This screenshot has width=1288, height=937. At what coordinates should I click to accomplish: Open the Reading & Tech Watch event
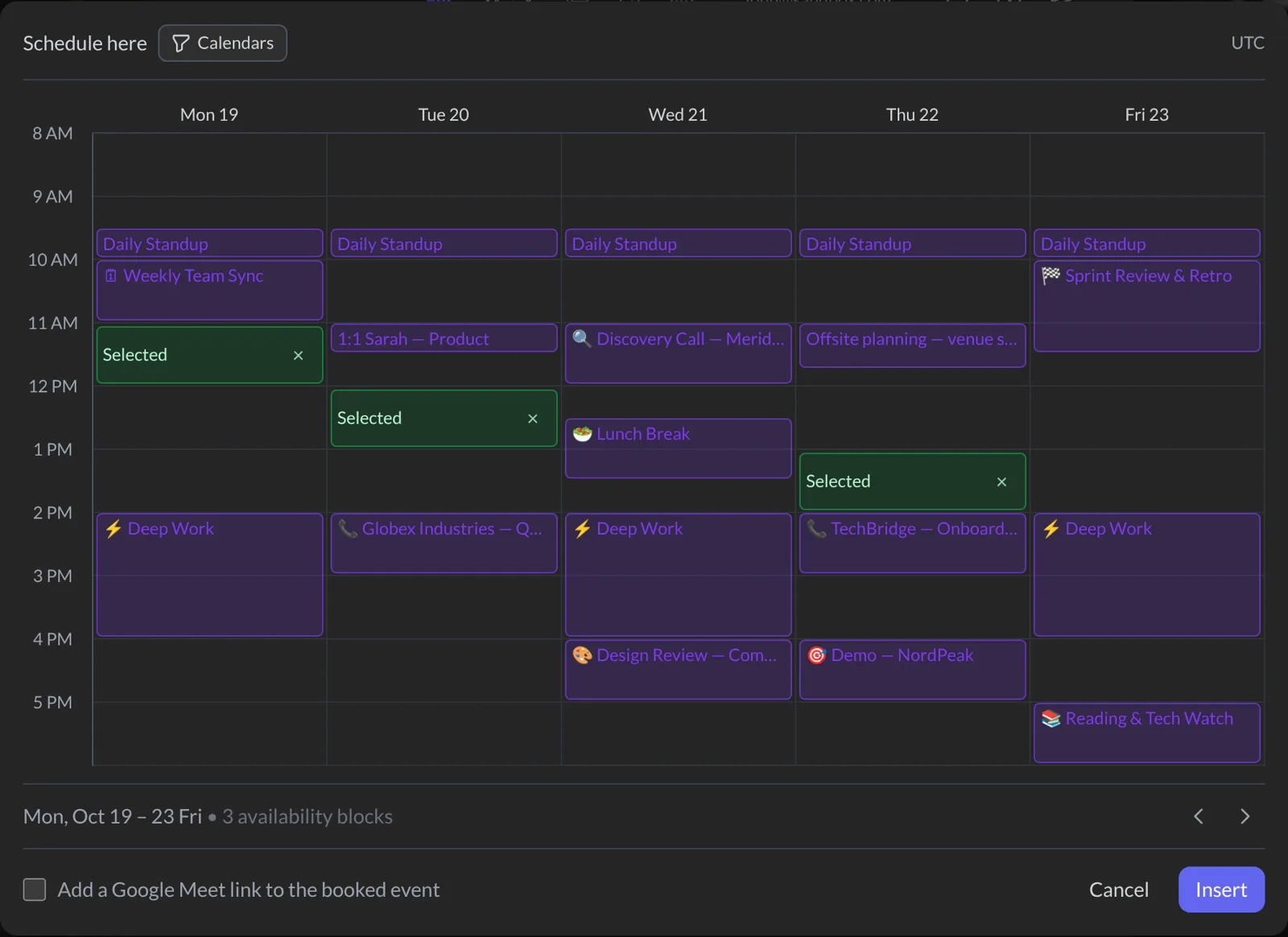point(1146,733)
